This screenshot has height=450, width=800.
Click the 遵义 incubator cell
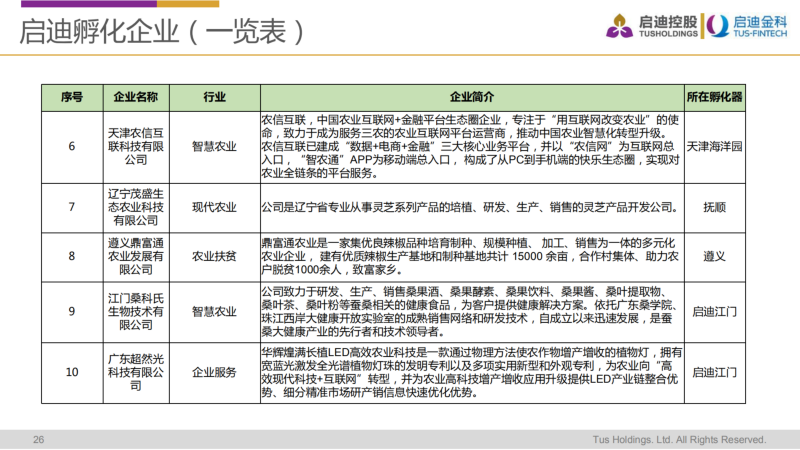(x=714, y=257)
